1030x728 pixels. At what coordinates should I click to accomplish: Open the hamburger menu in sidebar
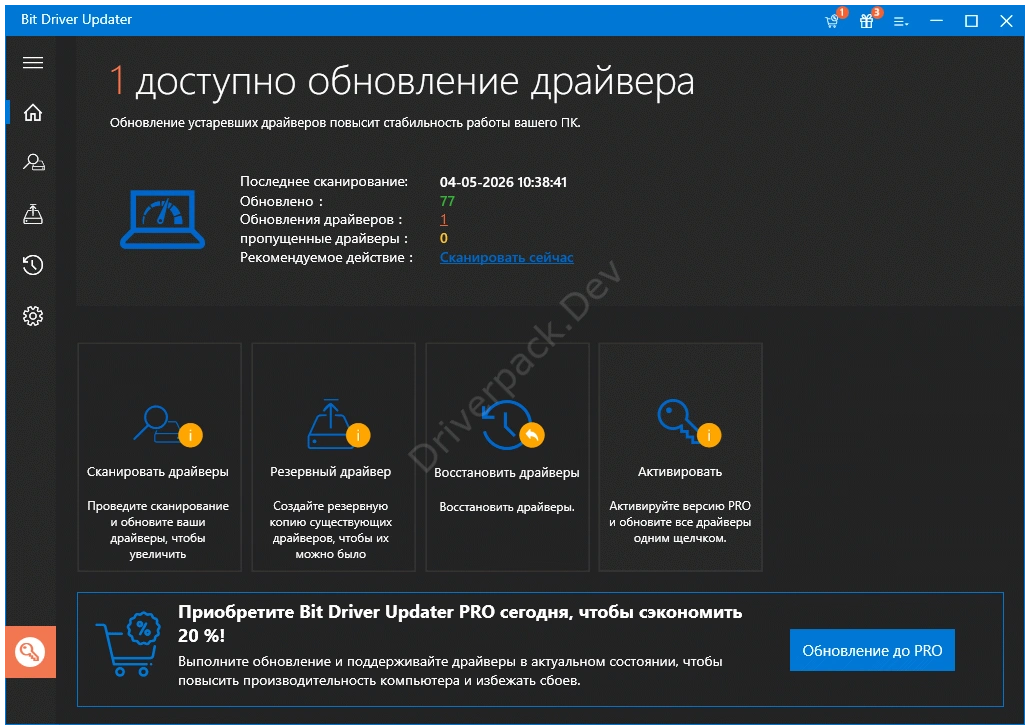point(33,62)
